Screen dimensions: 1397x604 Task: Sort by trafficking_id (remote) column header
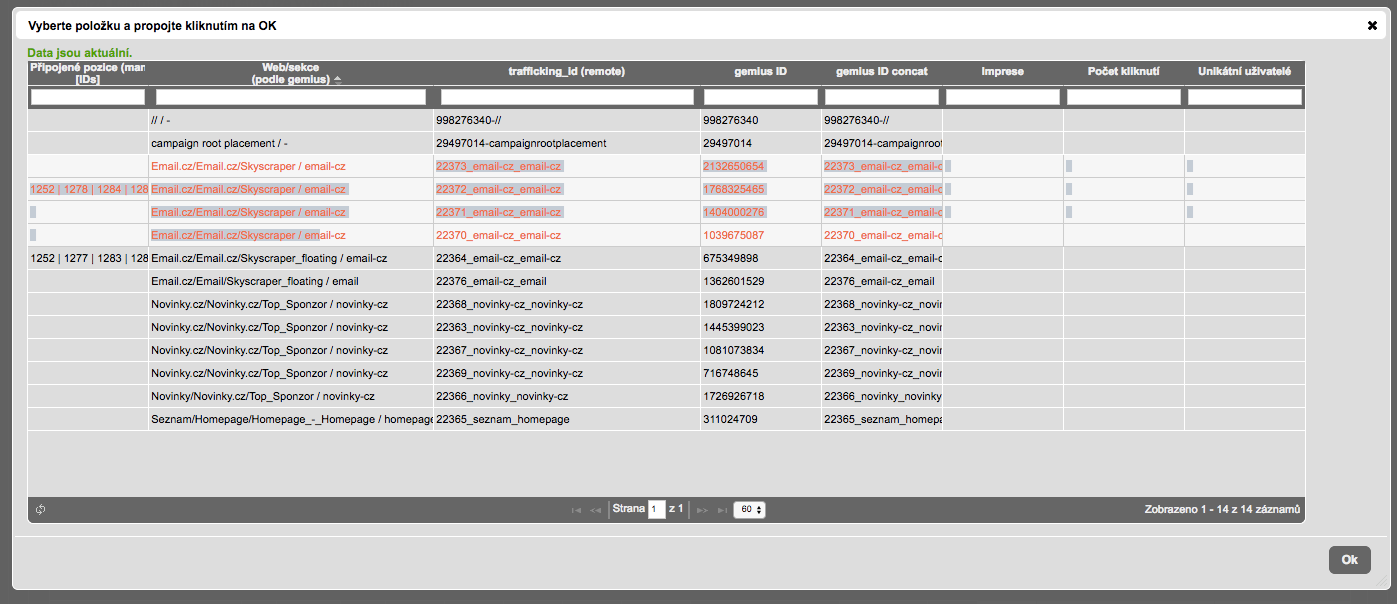(x=566, y=72)
